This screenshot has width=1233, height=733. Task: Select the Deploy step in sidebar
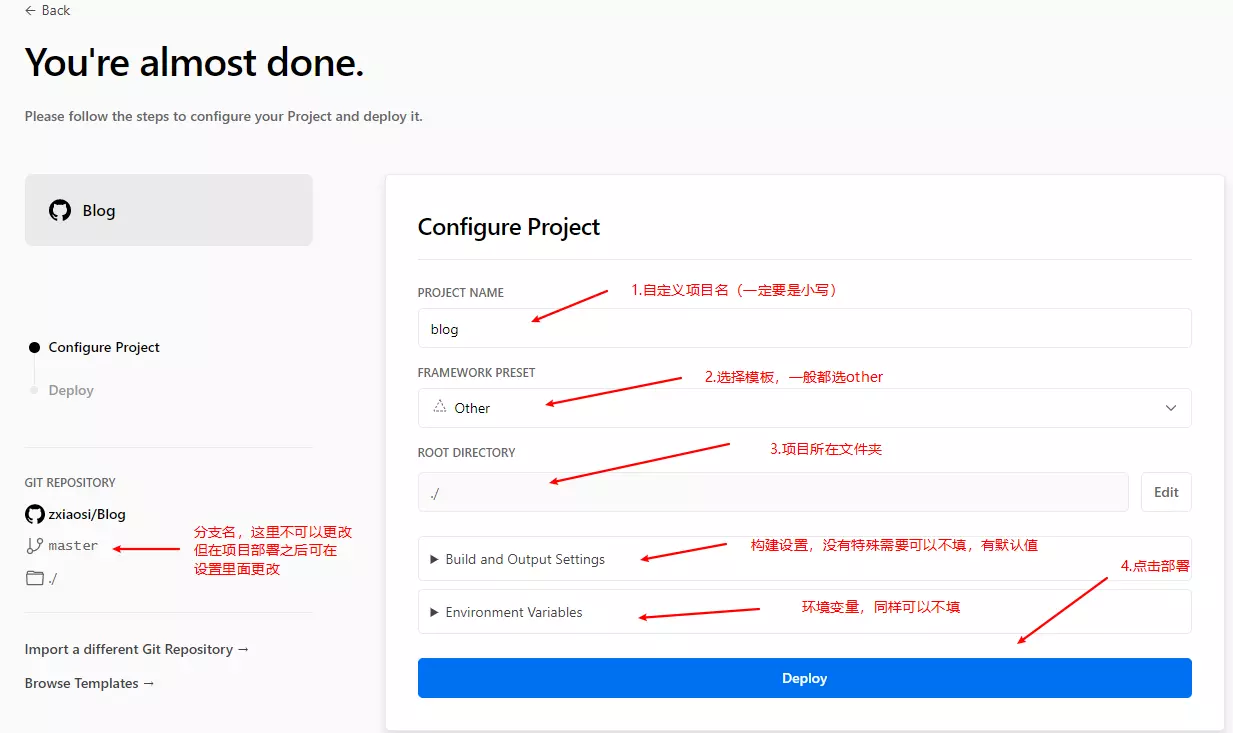[x=71, y=390]
